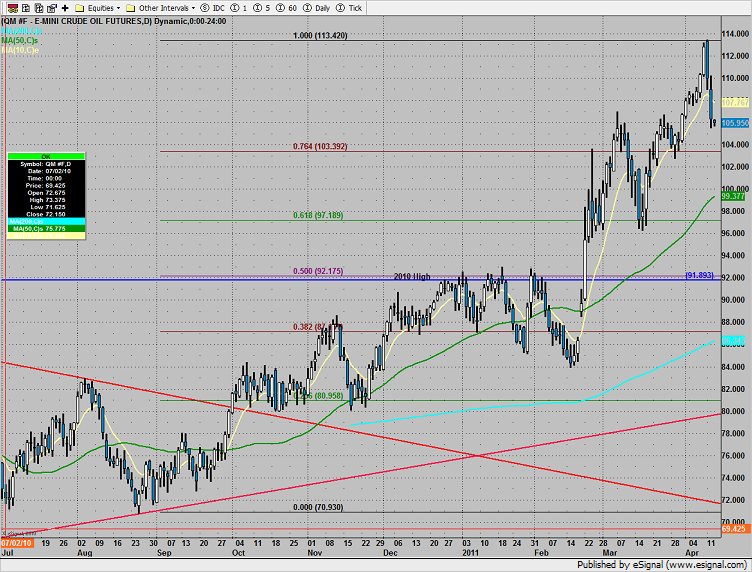The height and width of the screenshot is (572, 752).
Task: Click the 99.377 green MA price tag
Action: click(x=733, y=197)
